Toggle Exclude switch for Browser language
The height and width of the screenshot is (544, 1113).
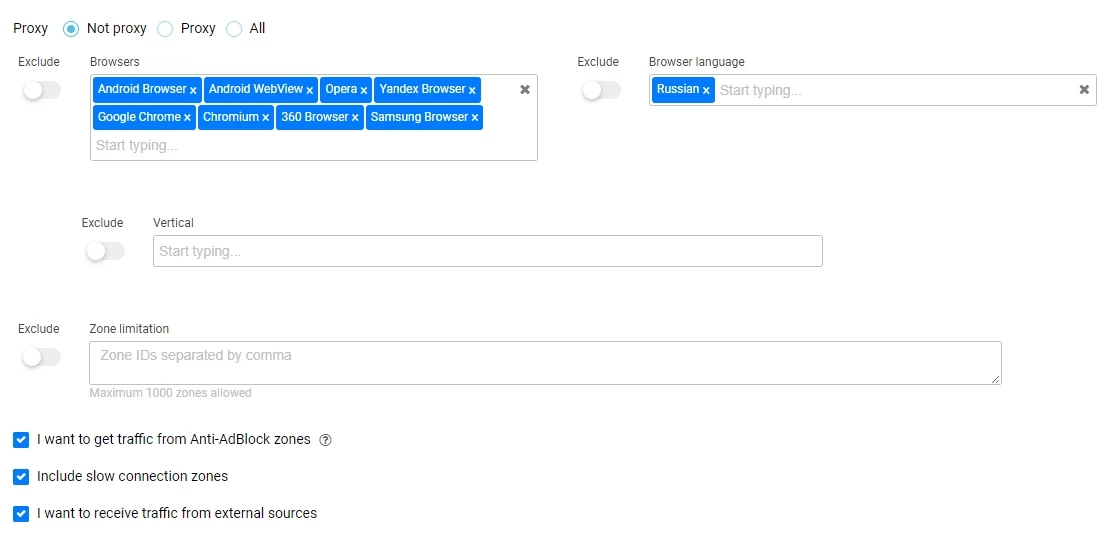coord(601,90)
